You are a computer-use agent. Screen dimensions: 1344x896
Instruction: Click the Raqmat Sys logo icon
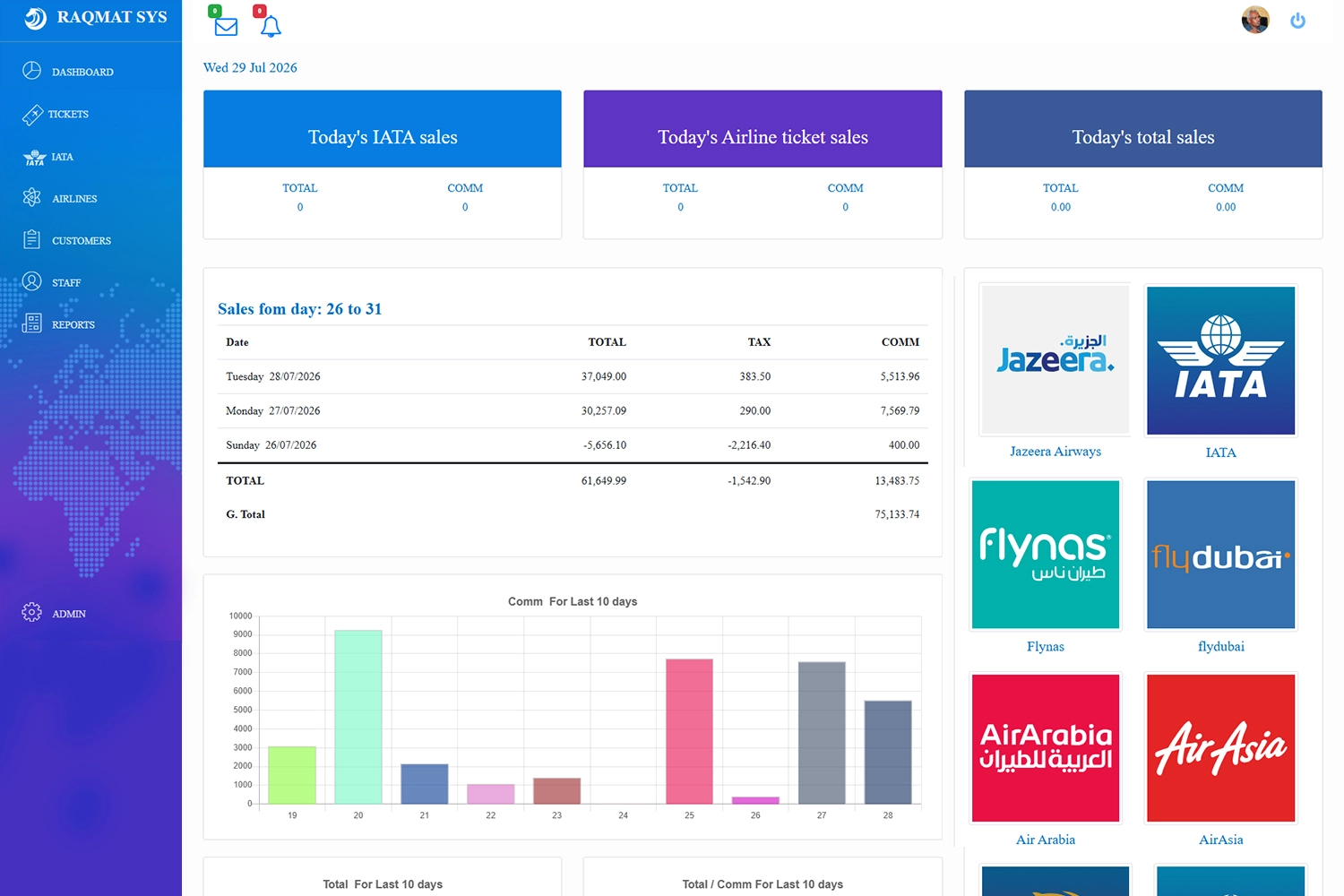35,18
